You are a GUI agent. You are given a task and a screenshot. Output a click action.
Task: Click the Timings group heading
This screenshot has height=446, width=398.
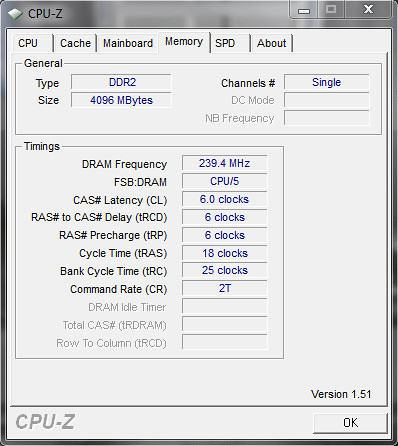pyautogui.click(x=42, y=146)
